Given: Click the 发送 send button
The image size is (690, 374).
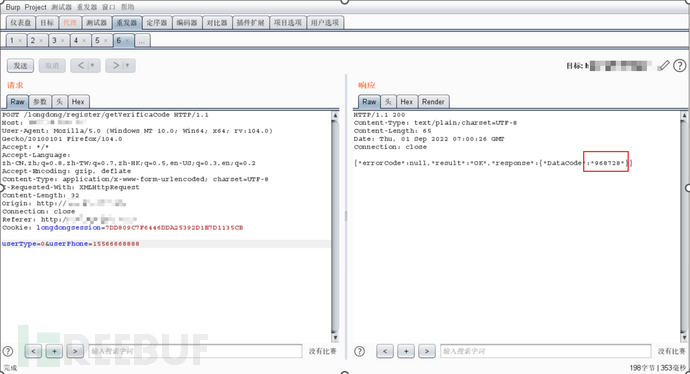Looking at the screenshot, I should pyautogui.click(x=20, y=66).
